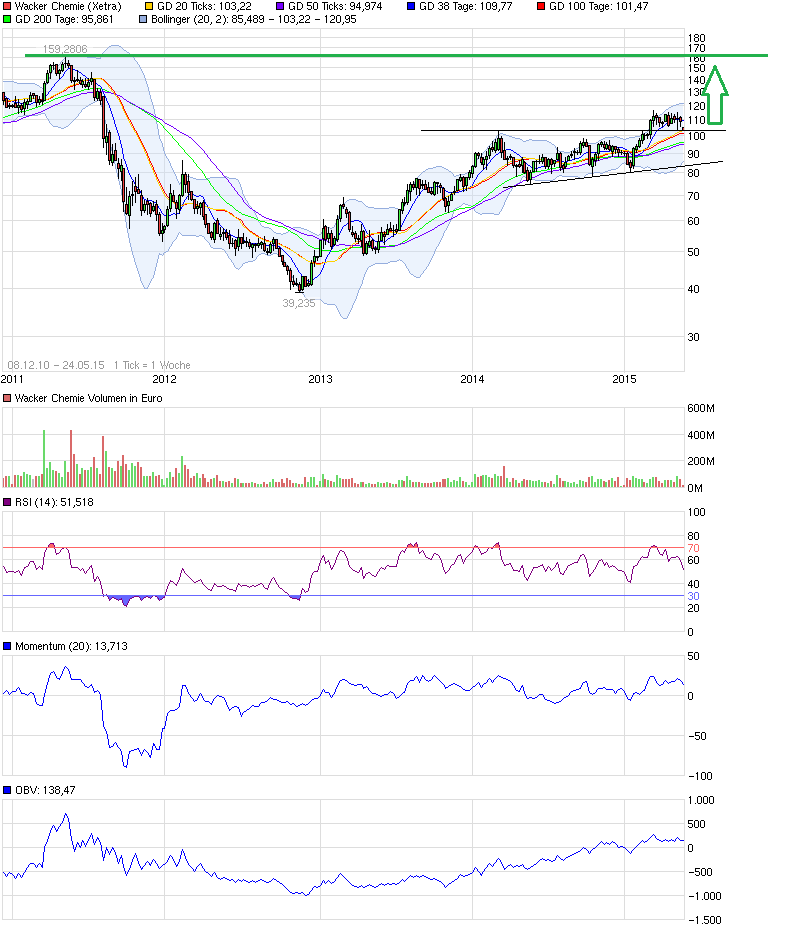804x928 pixels.
Task: Click the blue 30 level label in RSI
Action: coord(691,596)
